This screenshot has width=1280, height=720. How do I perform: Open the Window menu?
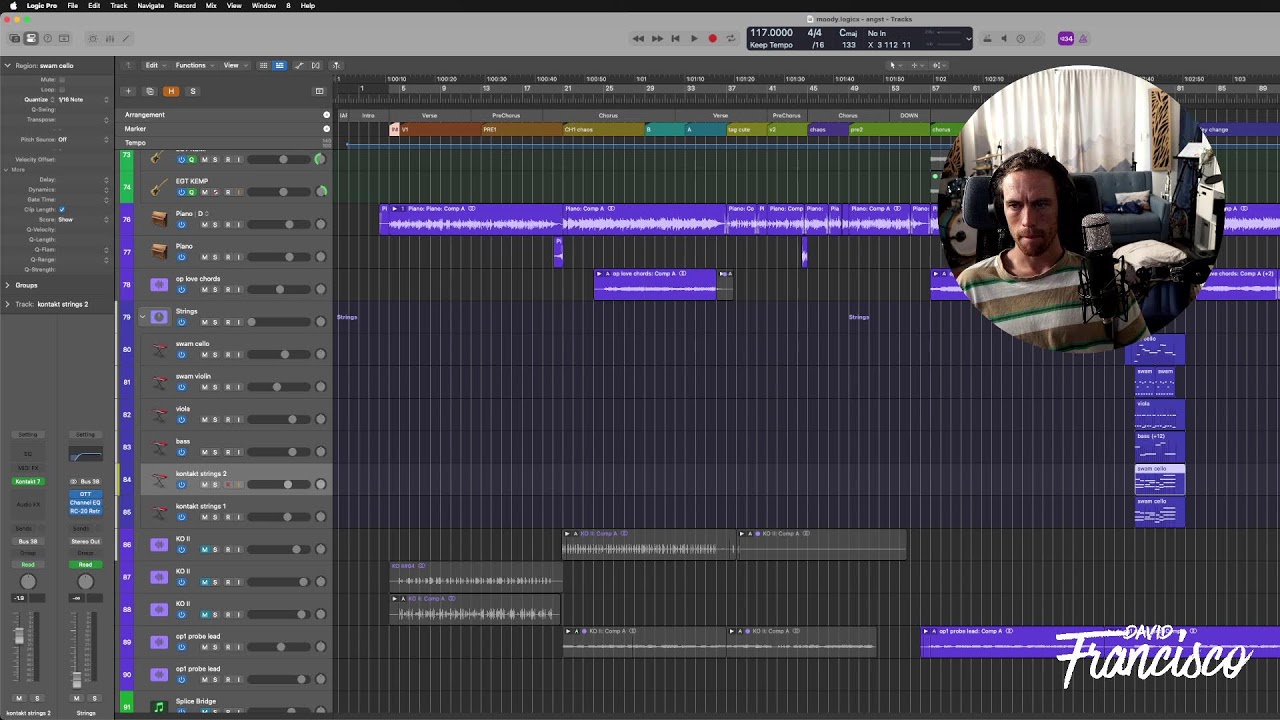264,5
